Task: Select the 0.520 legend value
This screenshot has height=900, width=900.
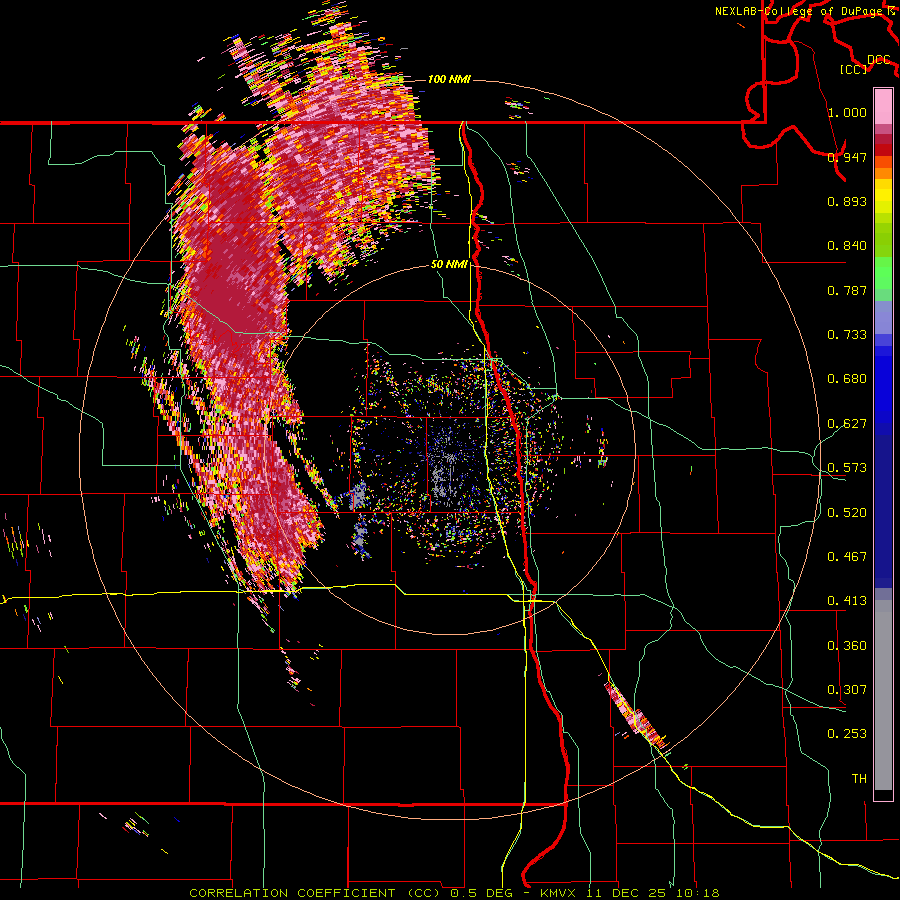Action: [847, 513]
